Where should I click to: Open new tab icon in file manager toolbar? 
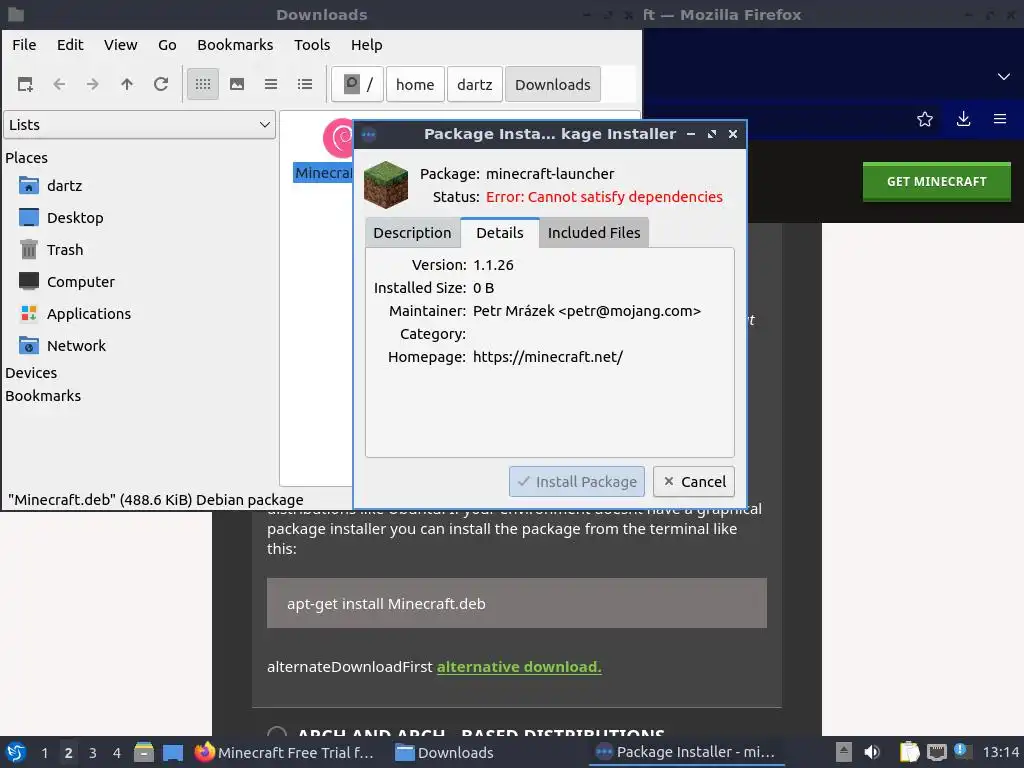[x=25, y=84]
